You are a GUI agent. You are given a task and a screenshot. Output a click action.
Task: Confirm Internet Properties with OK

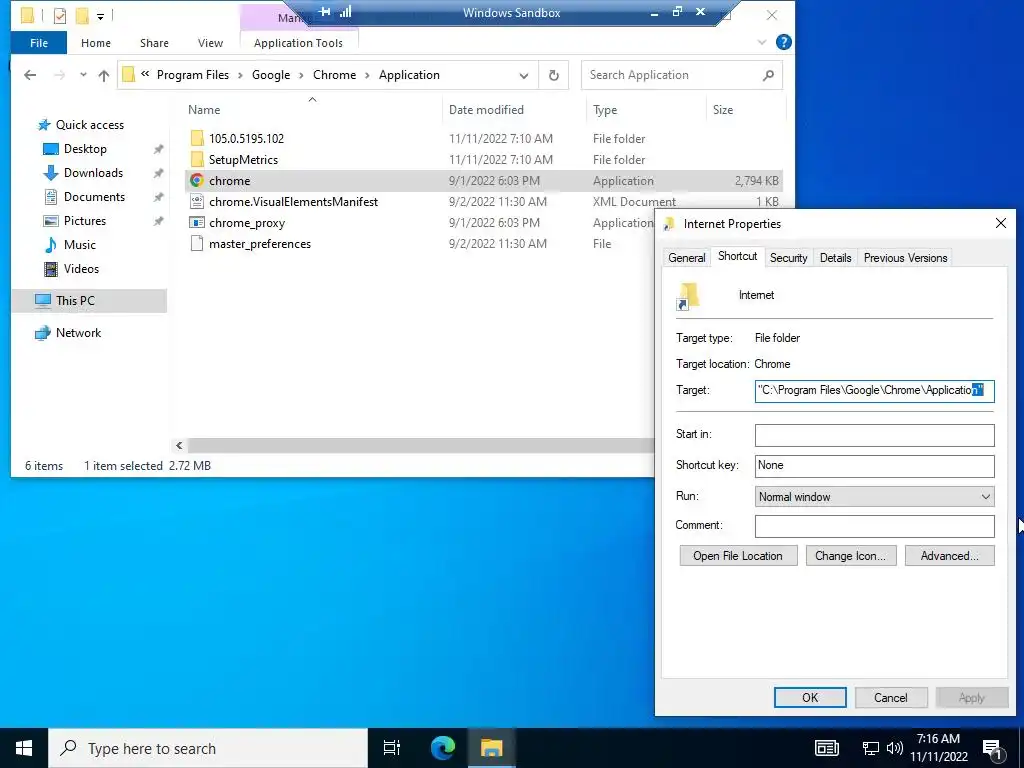pos(810,697)
